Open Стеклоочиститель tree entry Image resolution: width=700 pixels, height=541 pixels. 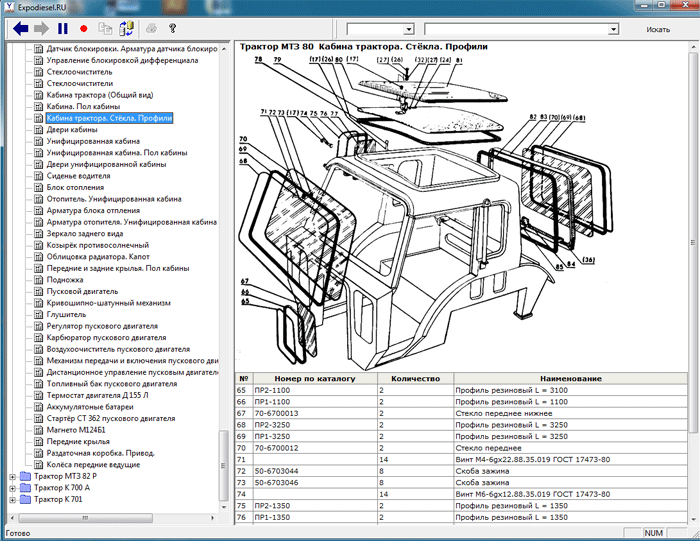click(x=79, y=72)
